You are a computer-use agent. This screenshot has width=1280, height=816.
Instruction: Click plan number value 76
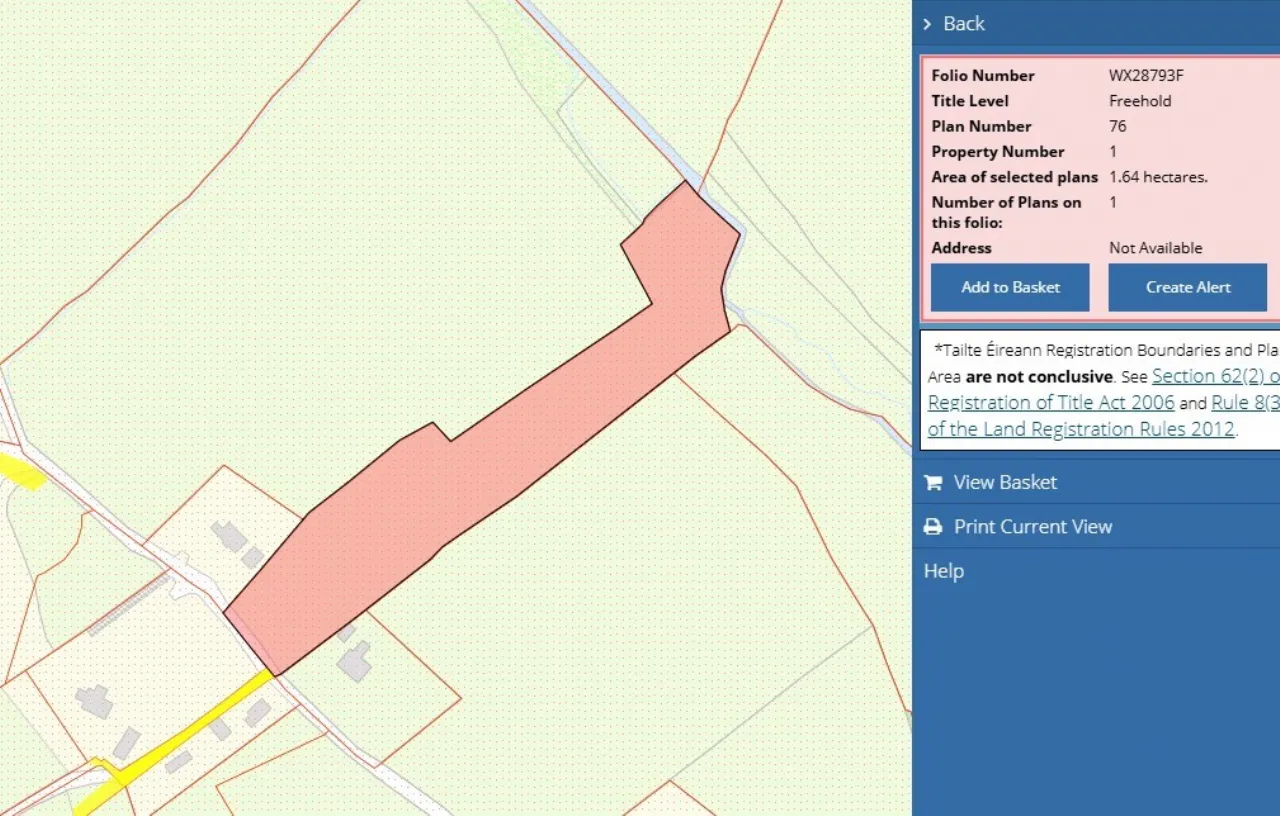click(x=1118, y=126)
